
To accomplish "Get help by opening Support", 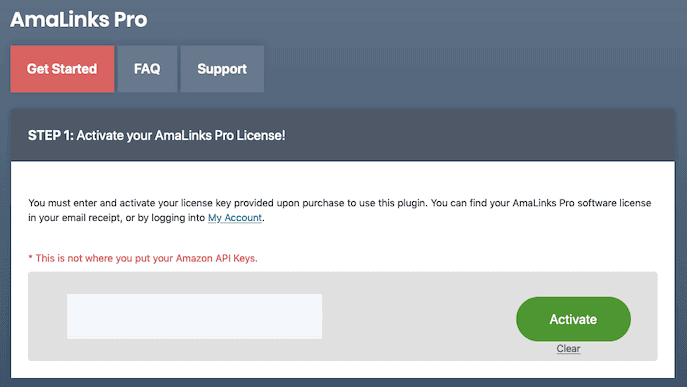I will click(222, 69).
